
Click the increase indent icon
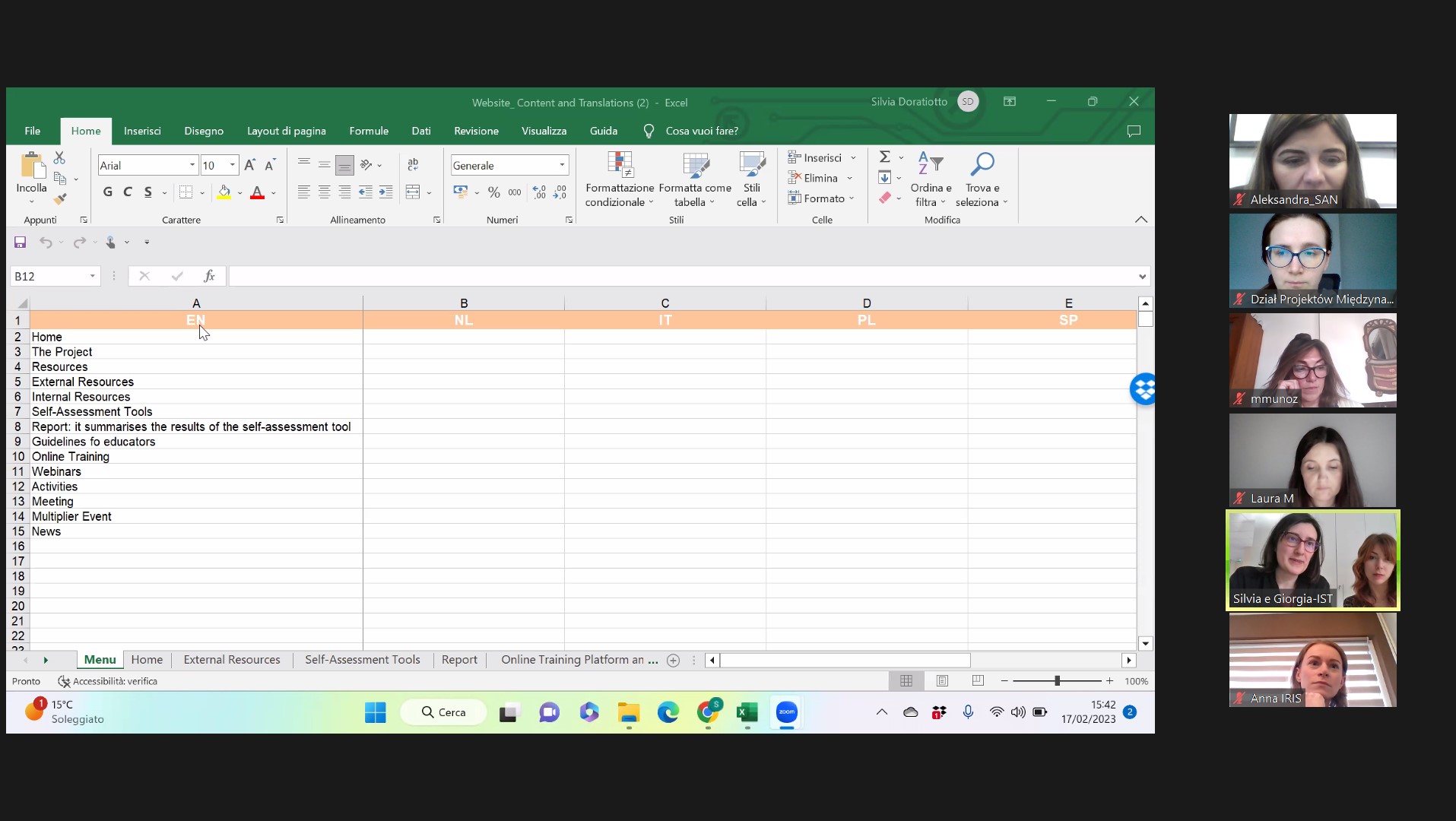386,192
